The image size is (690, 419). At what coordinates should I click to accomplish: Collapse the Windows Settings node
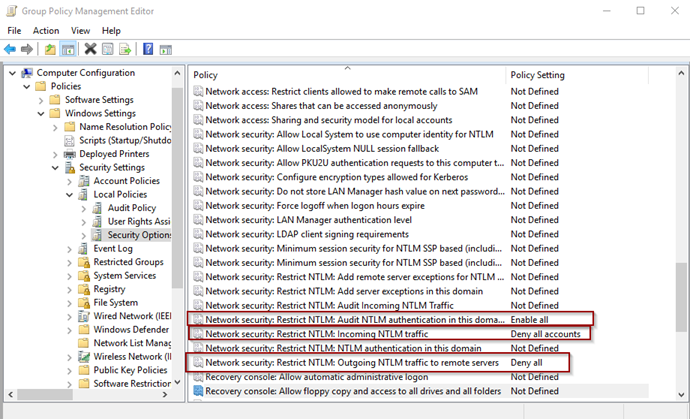41,114
